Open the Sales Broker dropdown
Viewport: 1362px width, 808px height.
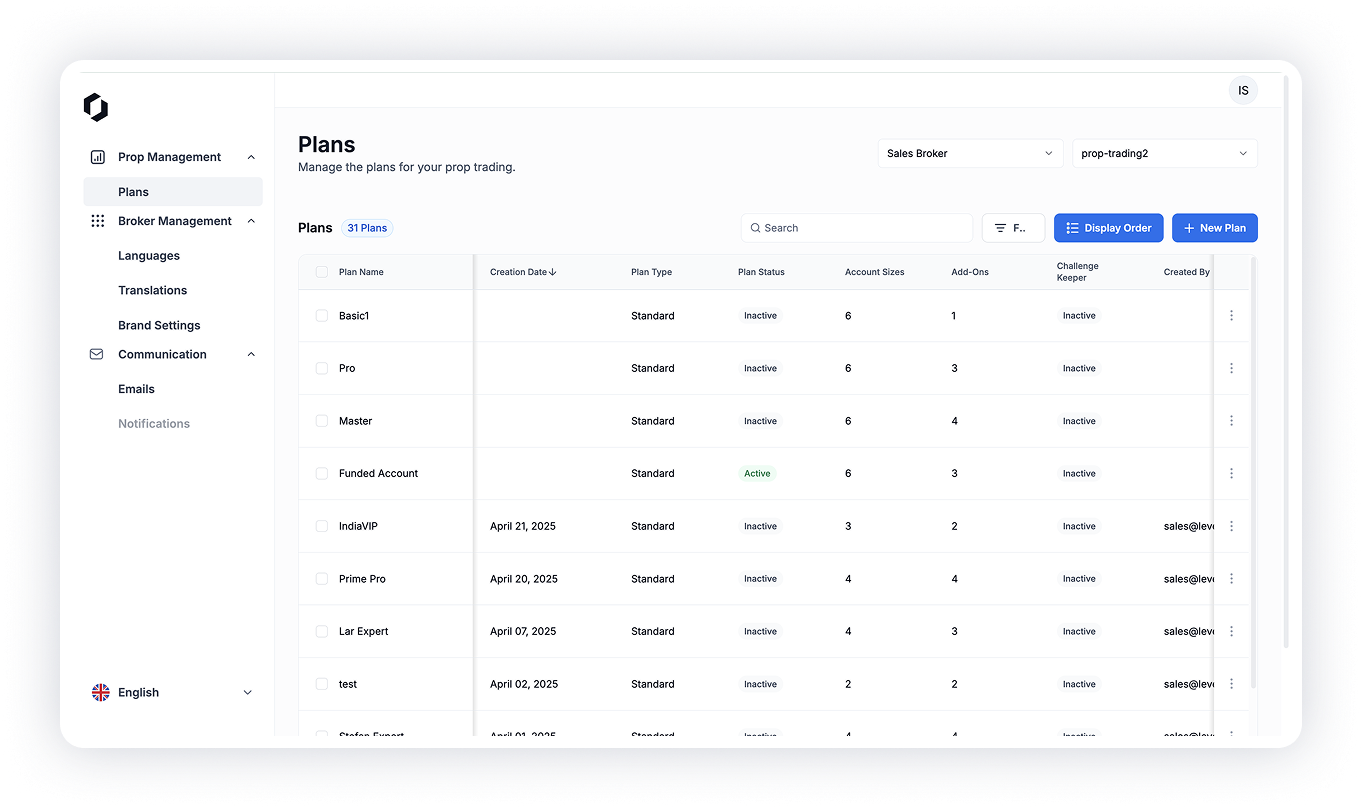pyautogui.click(x=969, y=153)
